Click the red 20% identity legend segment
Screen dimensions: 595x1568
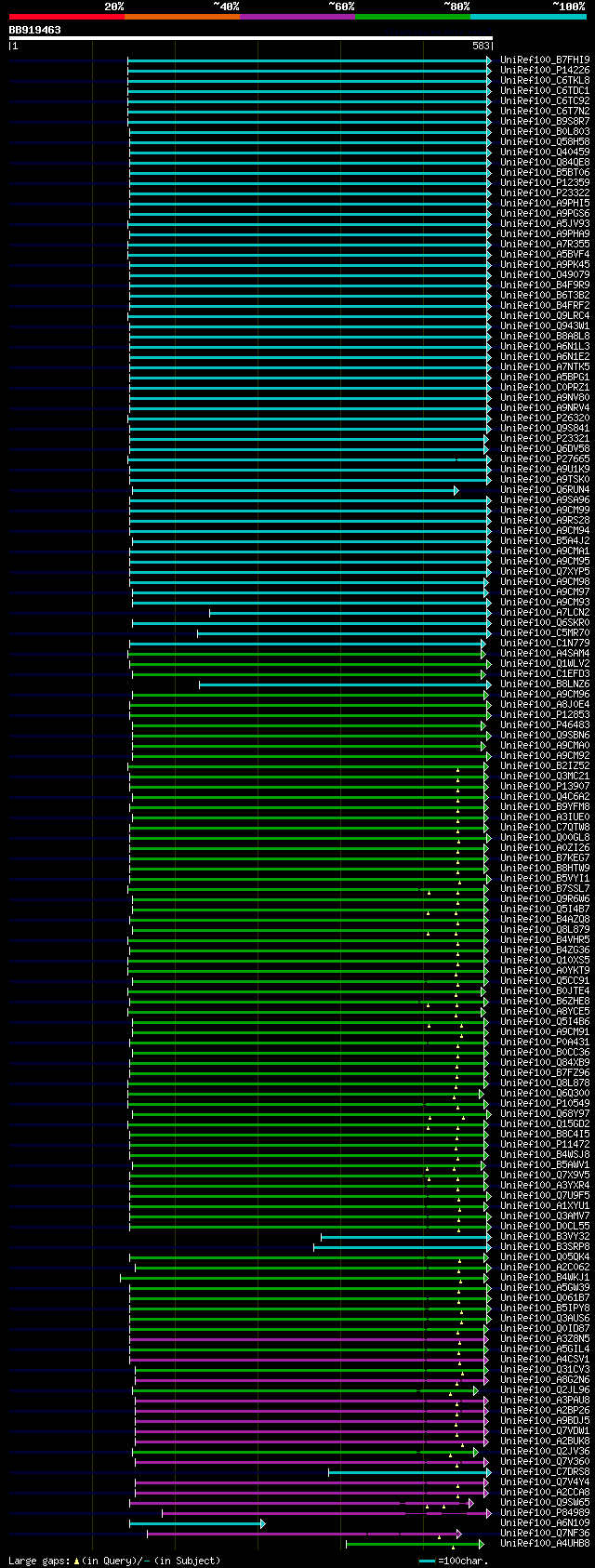coord(67,17)
